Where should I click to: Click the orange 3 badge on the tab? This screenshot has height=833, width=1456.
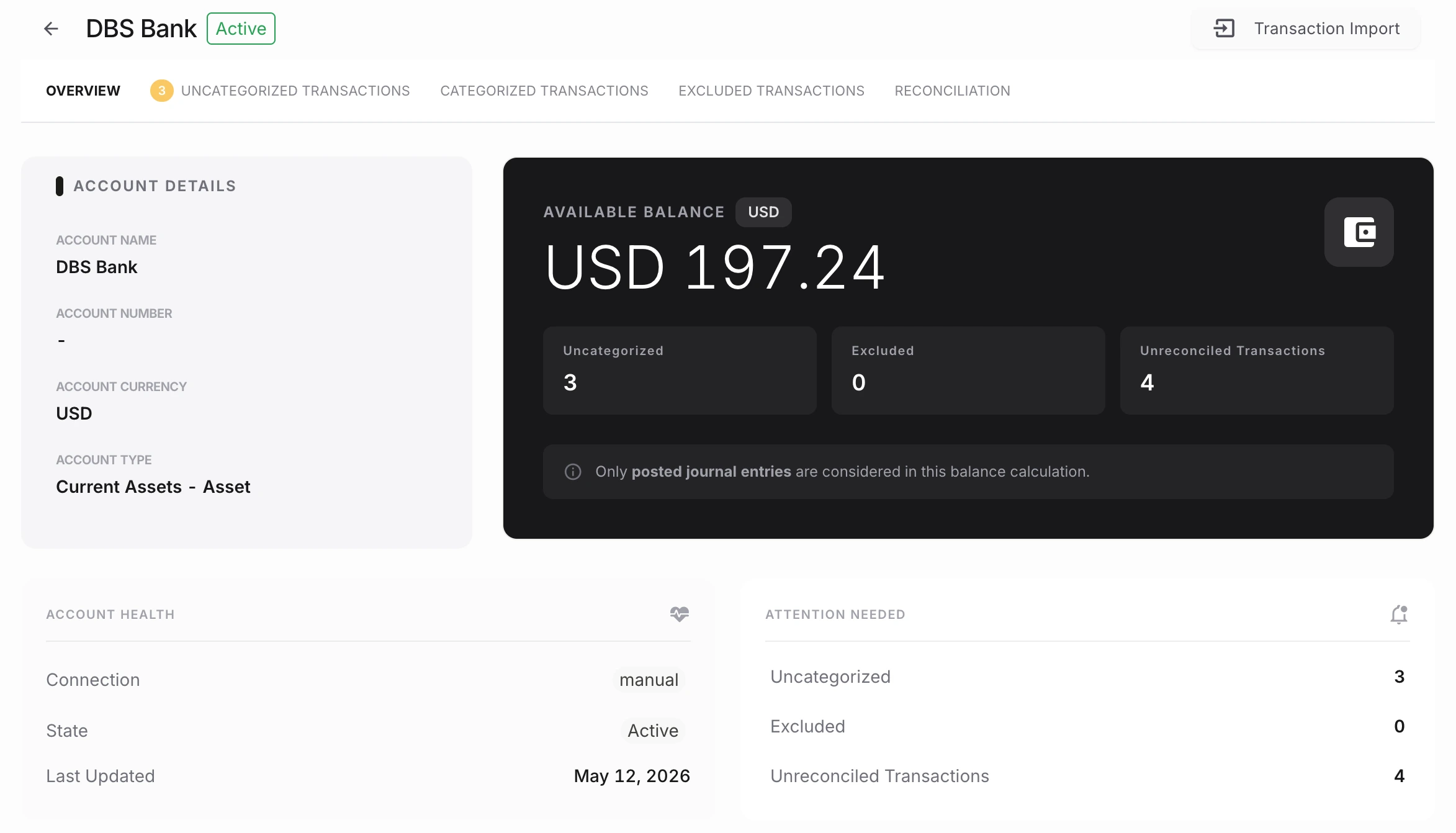(x=161, y=91)
